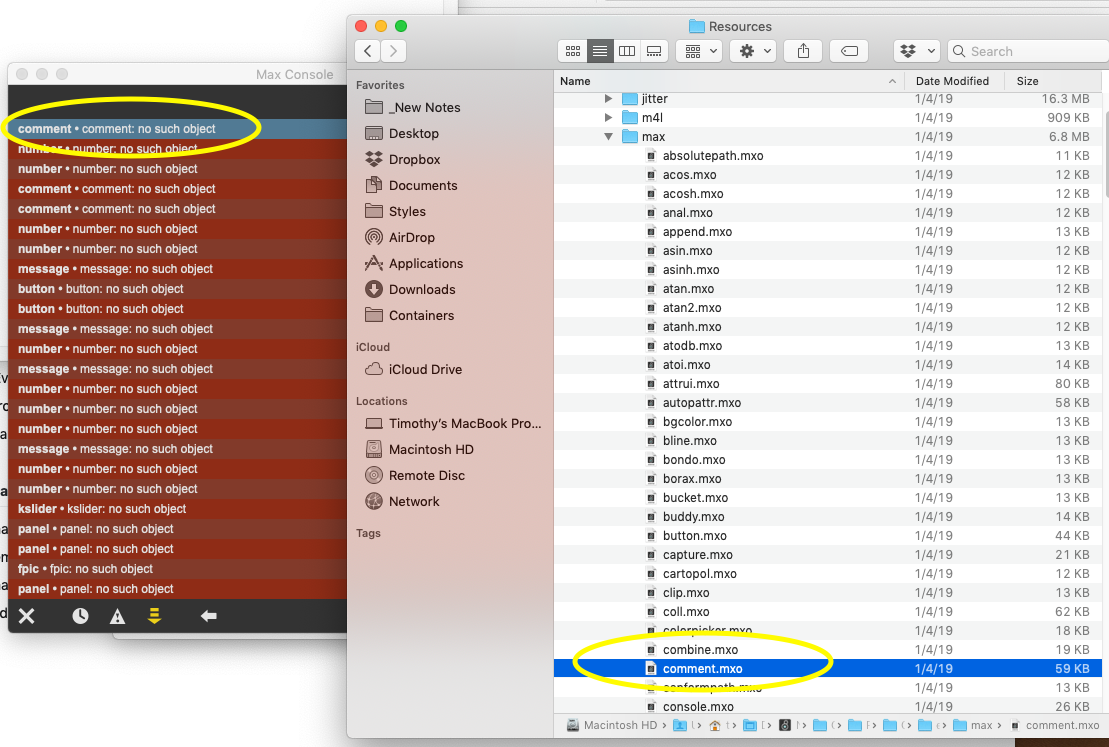Open iCloud Drive in sidebar
Viewport: 1109px width, 747px height.
pyautogui.click(x=414, y=369)
